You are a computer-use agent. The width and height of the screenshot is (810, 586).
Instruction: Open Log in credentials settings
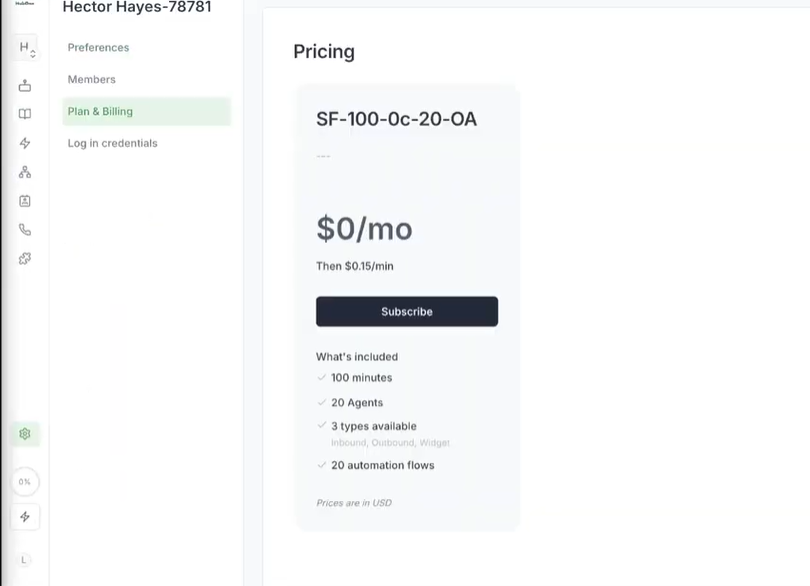pyautogui.click(x=112, y=144)
